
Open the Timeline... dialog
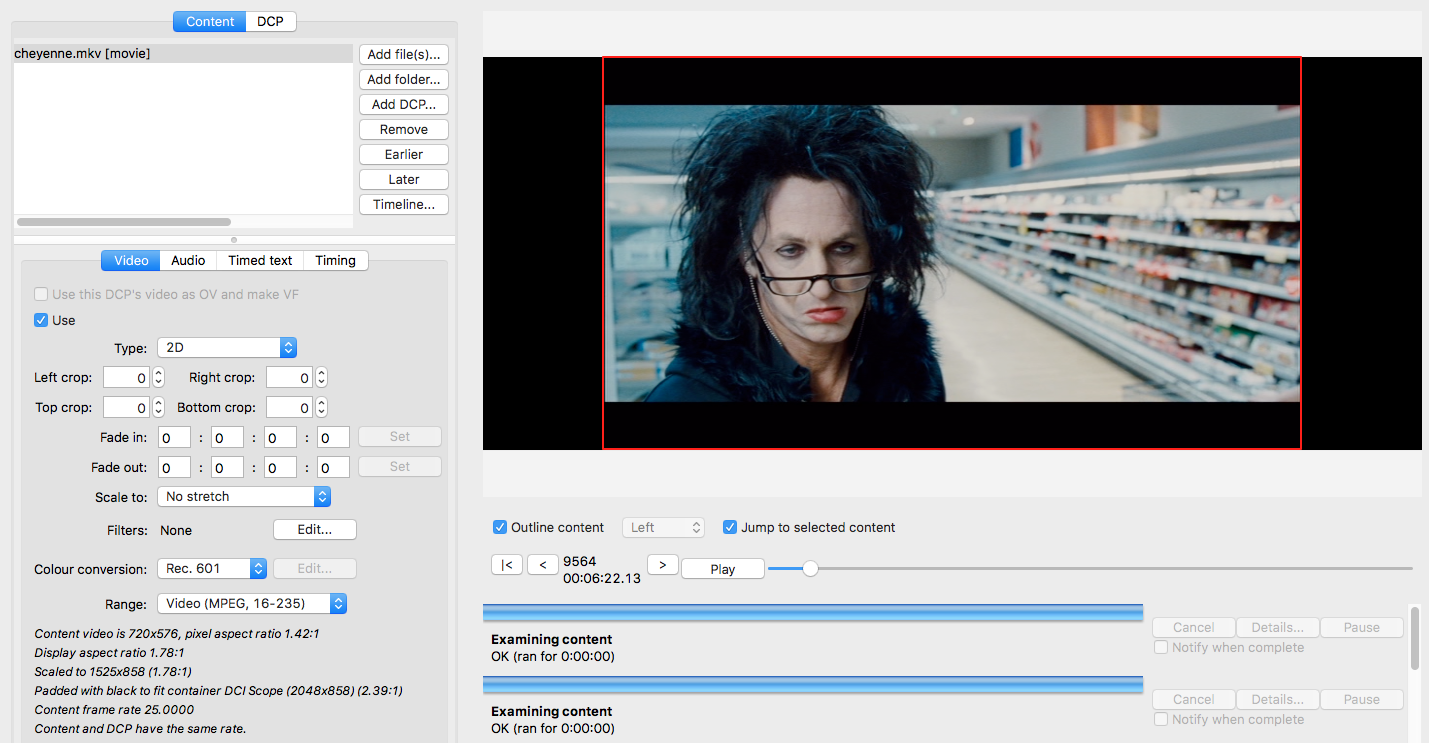404,204
